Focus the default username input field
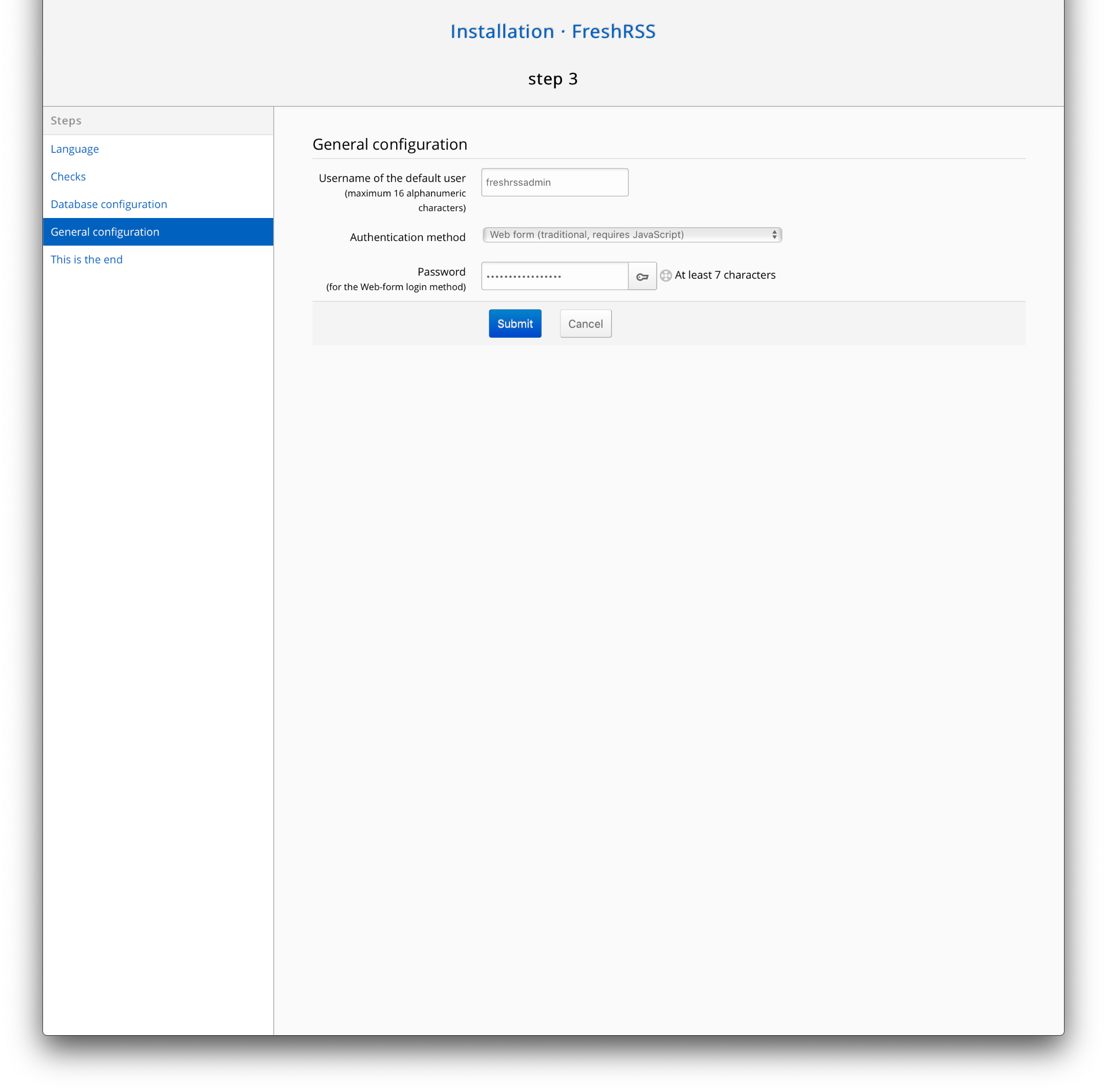Viewport: 1107px width, 1092px height. coord(555,182)
